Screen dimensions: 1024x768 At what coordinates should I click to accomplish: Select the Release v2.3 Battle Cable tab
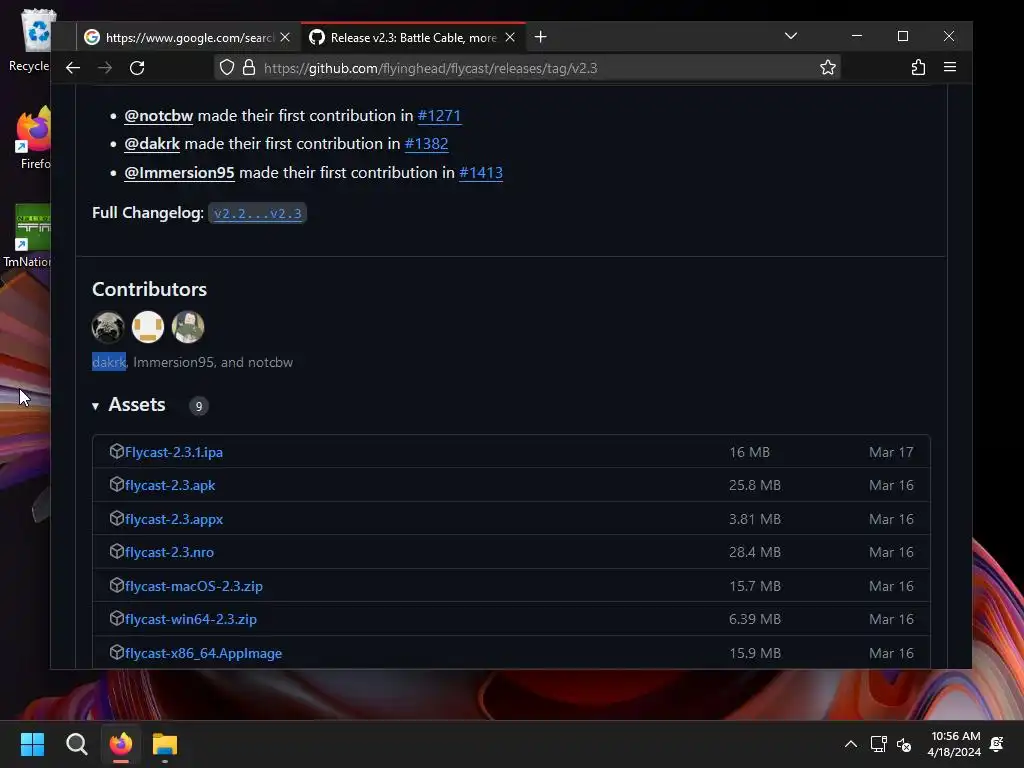coord(413,37)
